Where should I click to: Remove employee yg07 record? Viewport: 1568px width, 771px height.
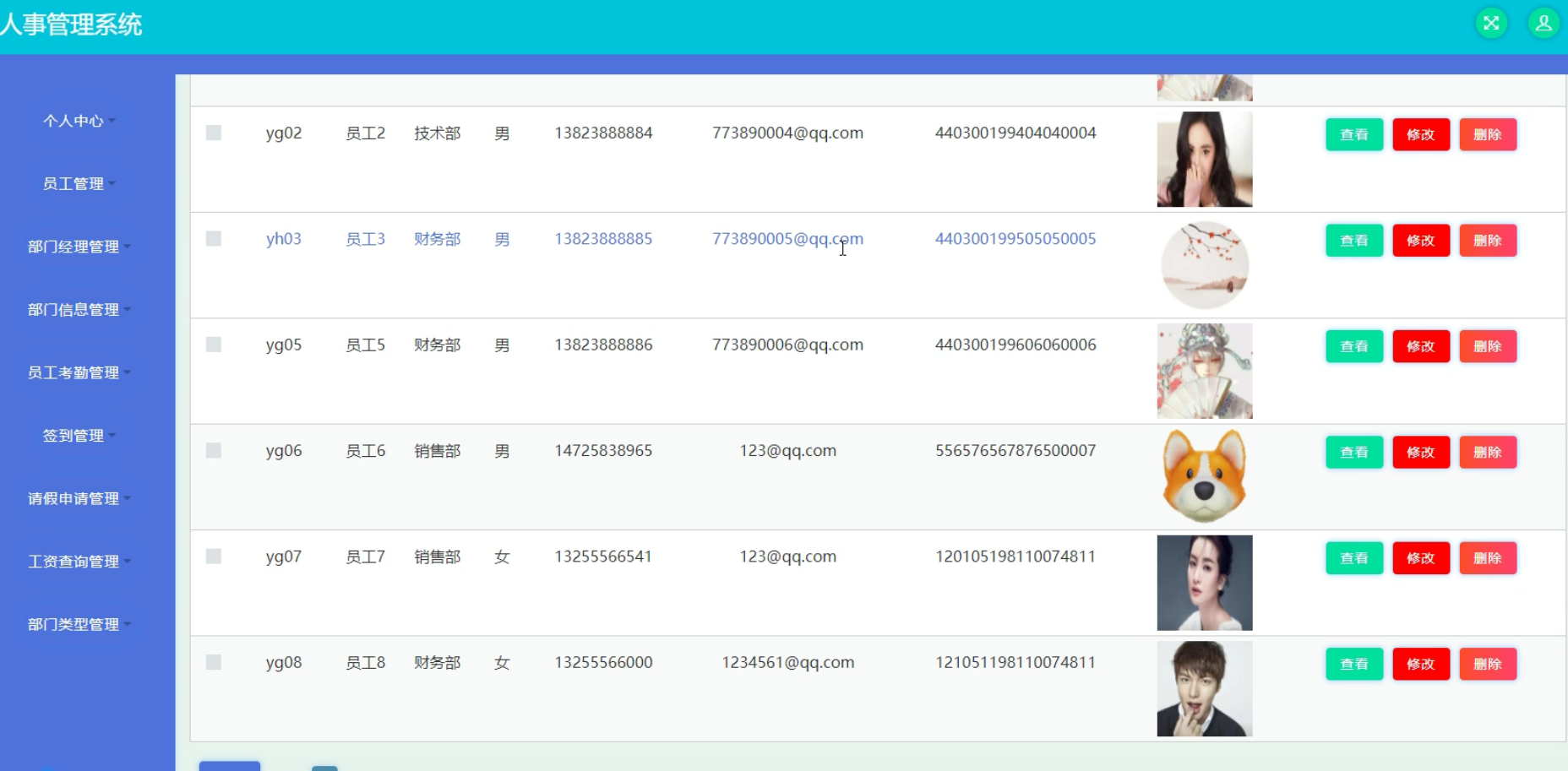coord(1488,558)
